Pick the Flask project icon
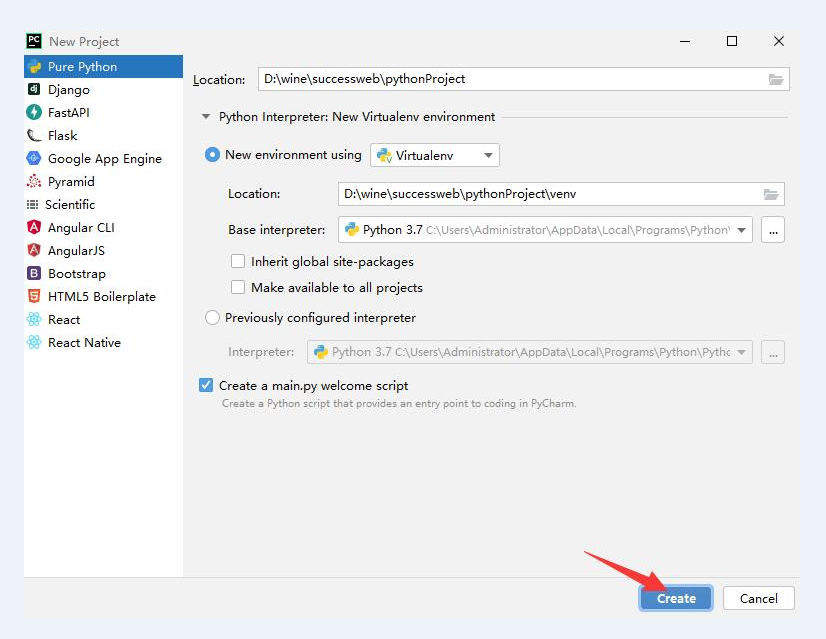The height and width of the screenshot is (639, 826). click(x=34, y=135)
